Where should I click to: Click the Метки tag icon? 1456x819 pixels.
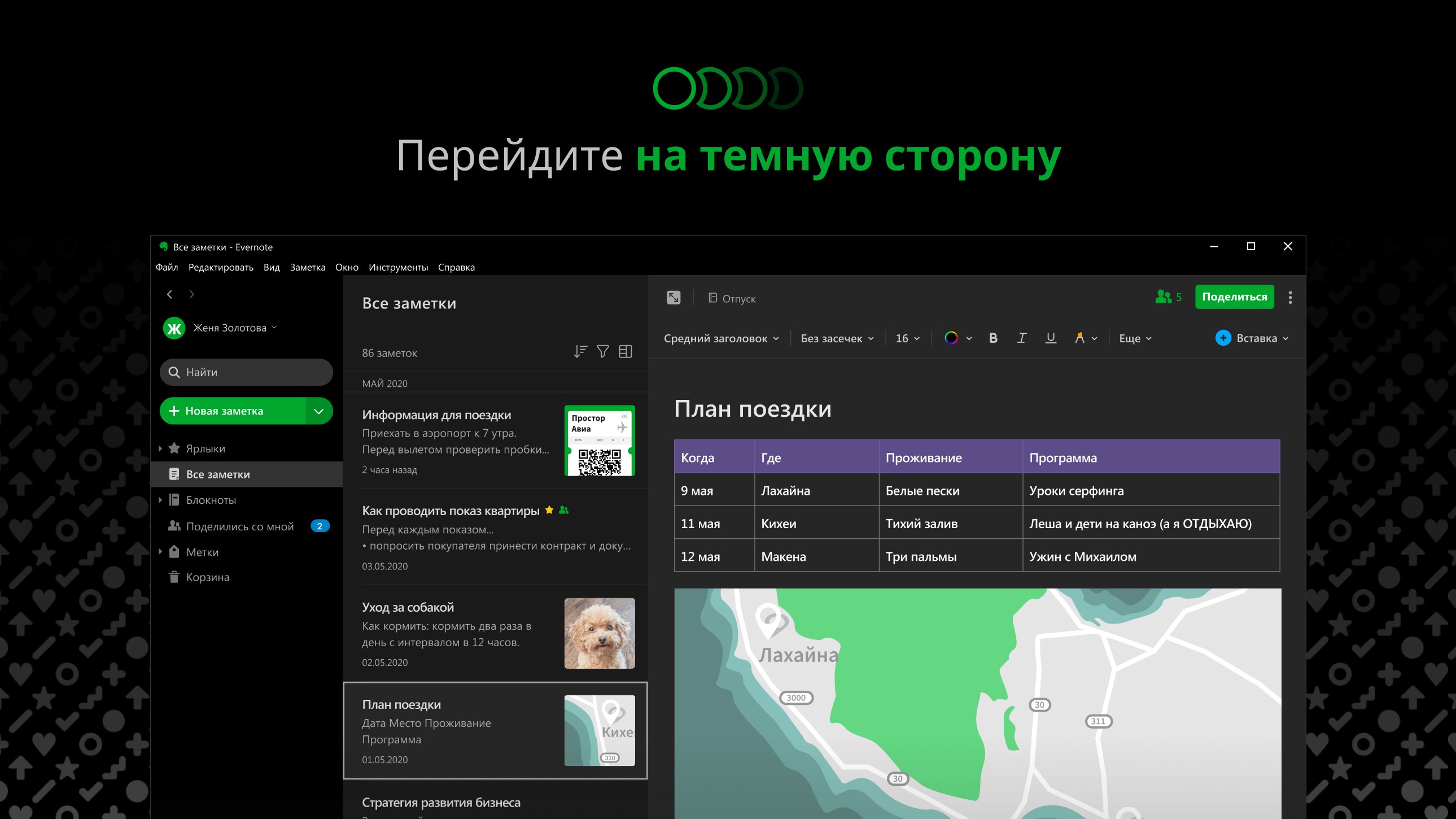click(x=174, y=551)
